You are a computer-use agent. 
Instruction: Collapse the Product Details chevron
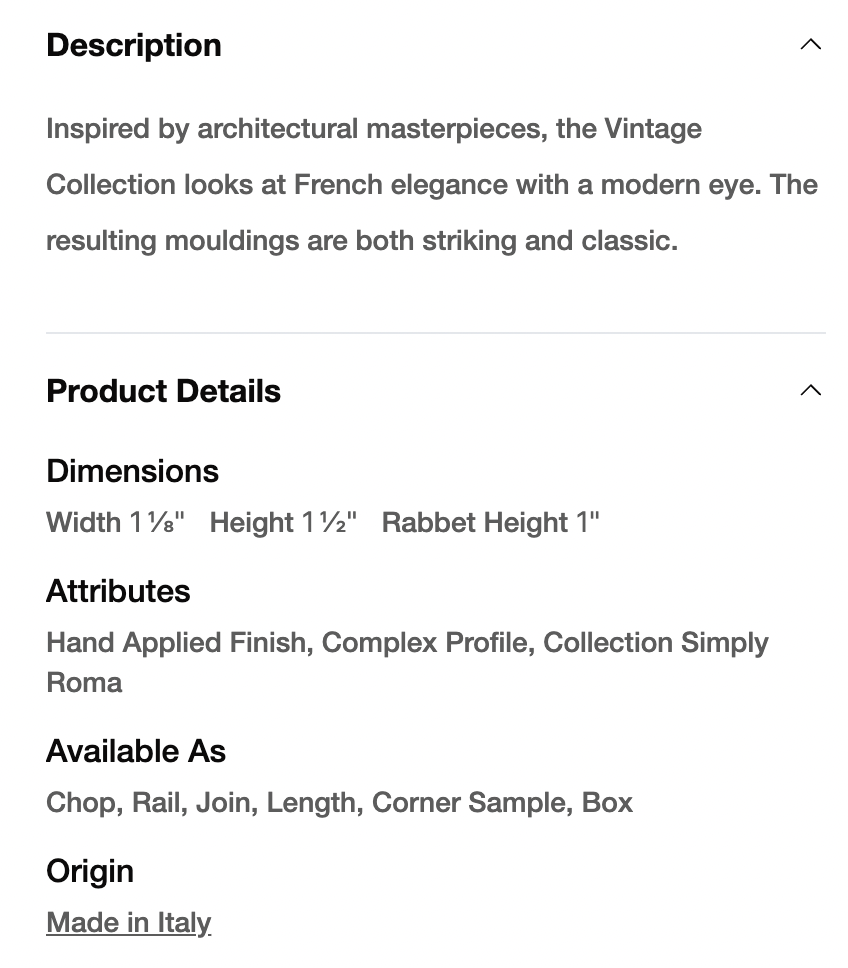tap(810, 391)
